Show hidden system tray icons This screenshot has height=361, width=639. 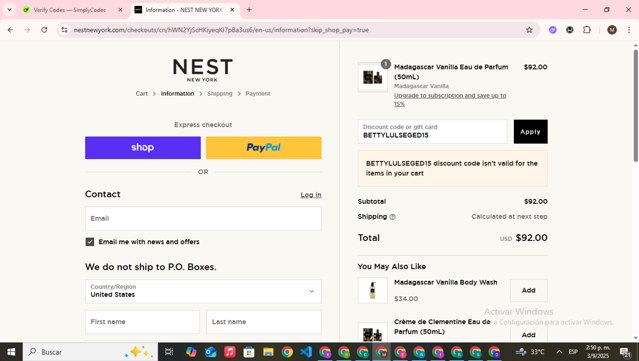pos(559,352)
